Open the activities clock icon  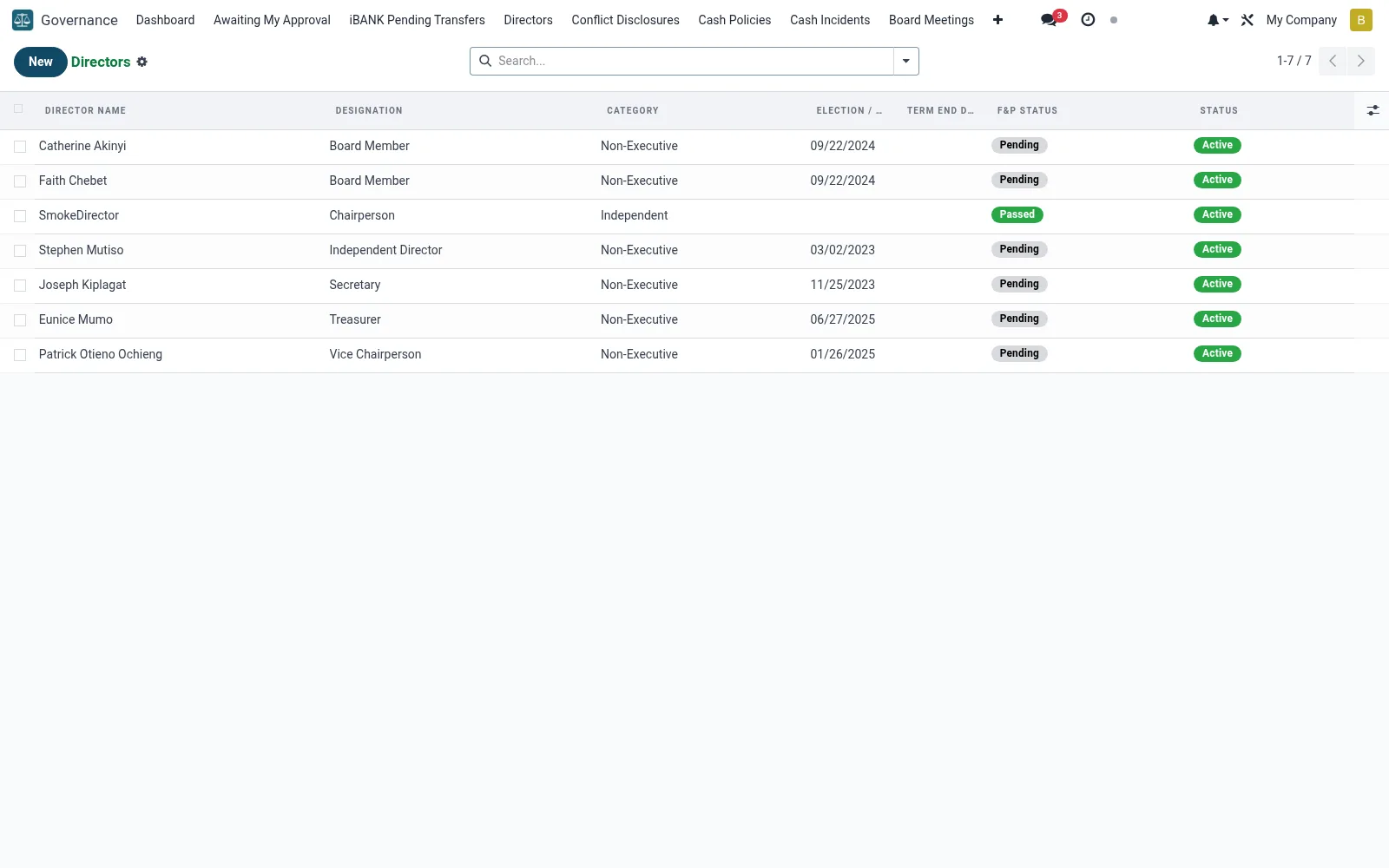pos(1088,20)
